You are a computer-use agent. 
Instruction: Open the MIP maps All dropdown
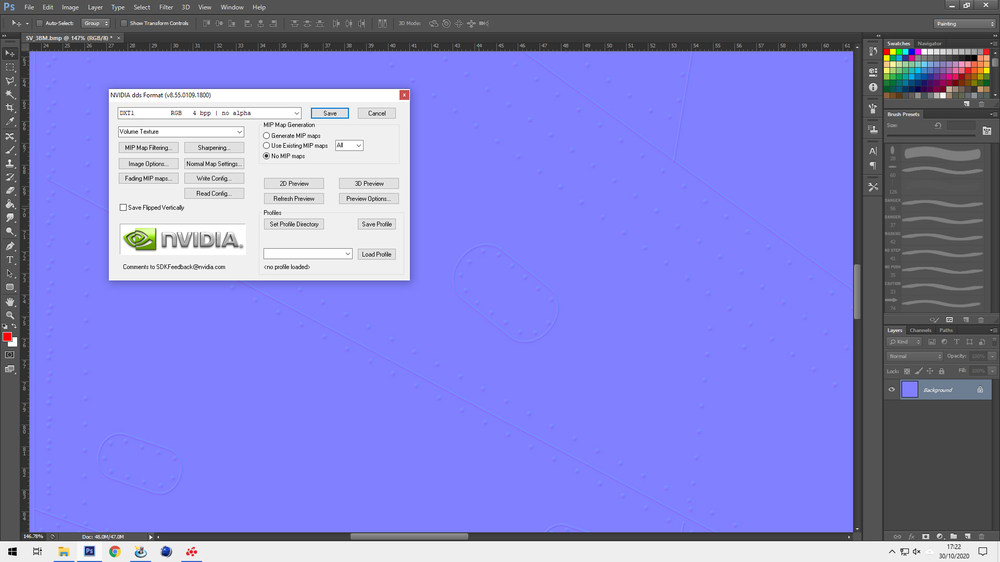point(349,145)
